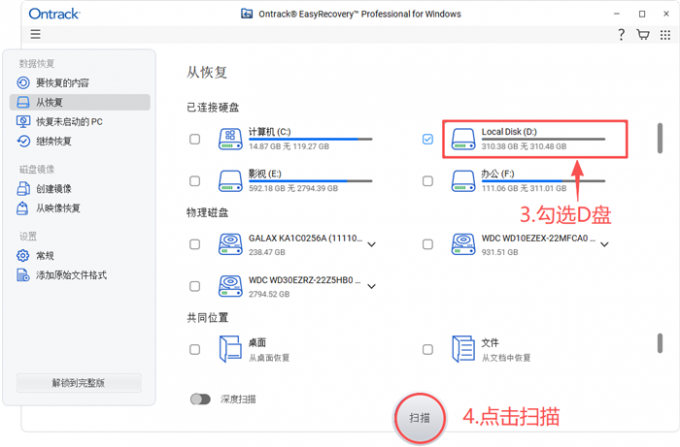
Task: Click the 文件 documents location icon
Action: (463, 349)
